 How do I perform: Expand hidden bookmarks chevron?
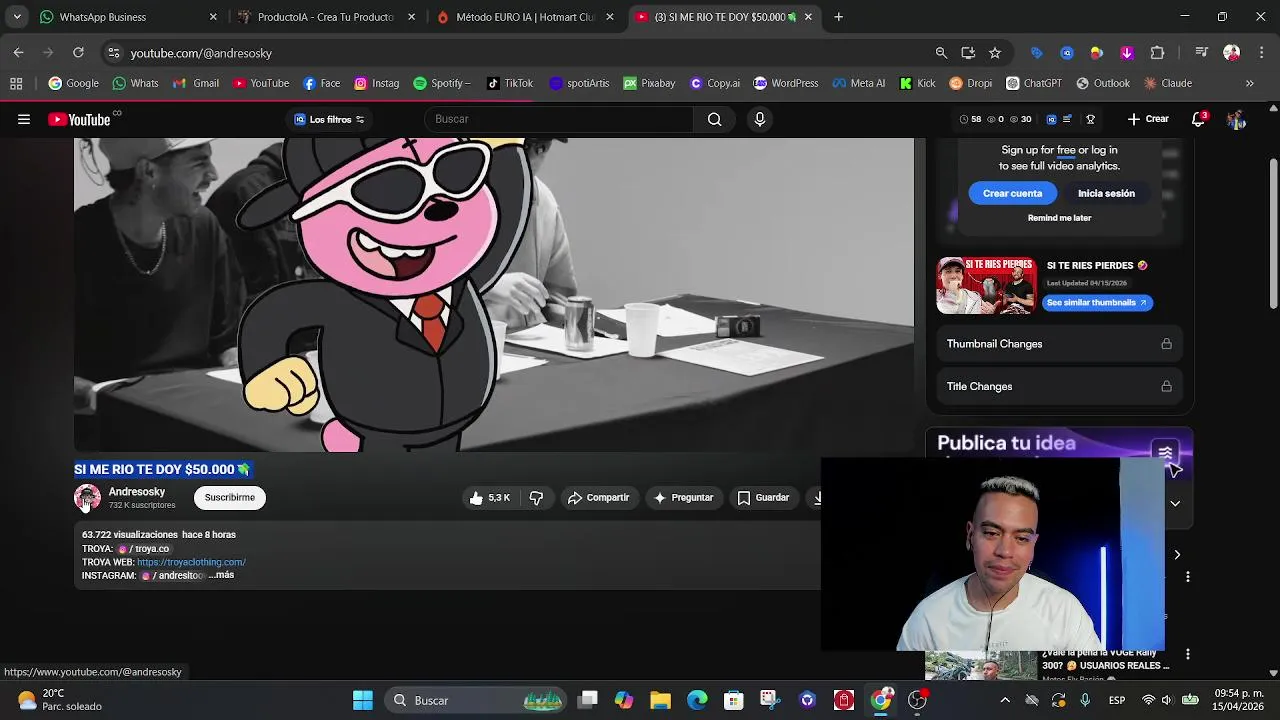point(1249,83)
